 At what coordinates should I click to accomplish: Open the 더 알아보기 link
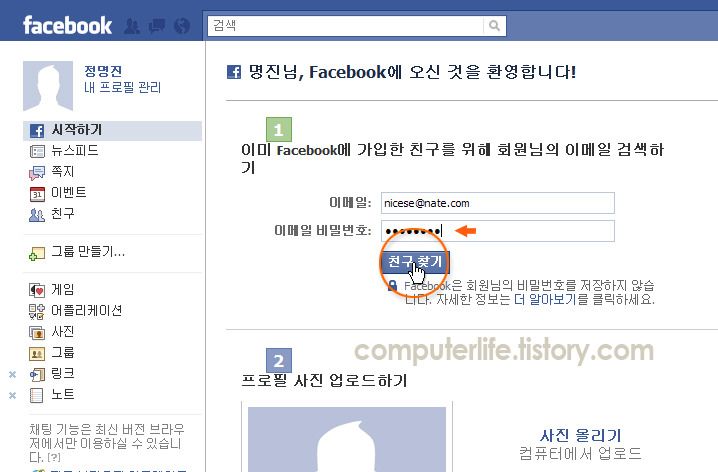tap(544, 300)
